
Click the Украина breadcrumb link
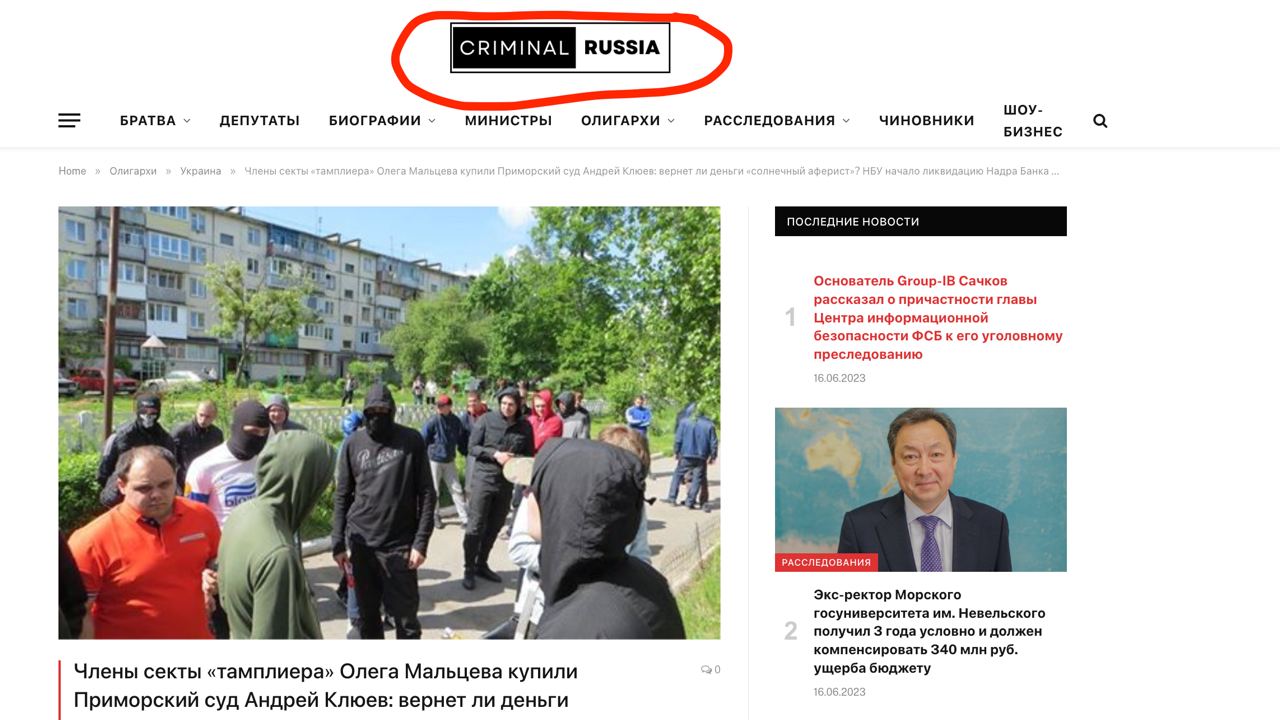coord(201,171)
